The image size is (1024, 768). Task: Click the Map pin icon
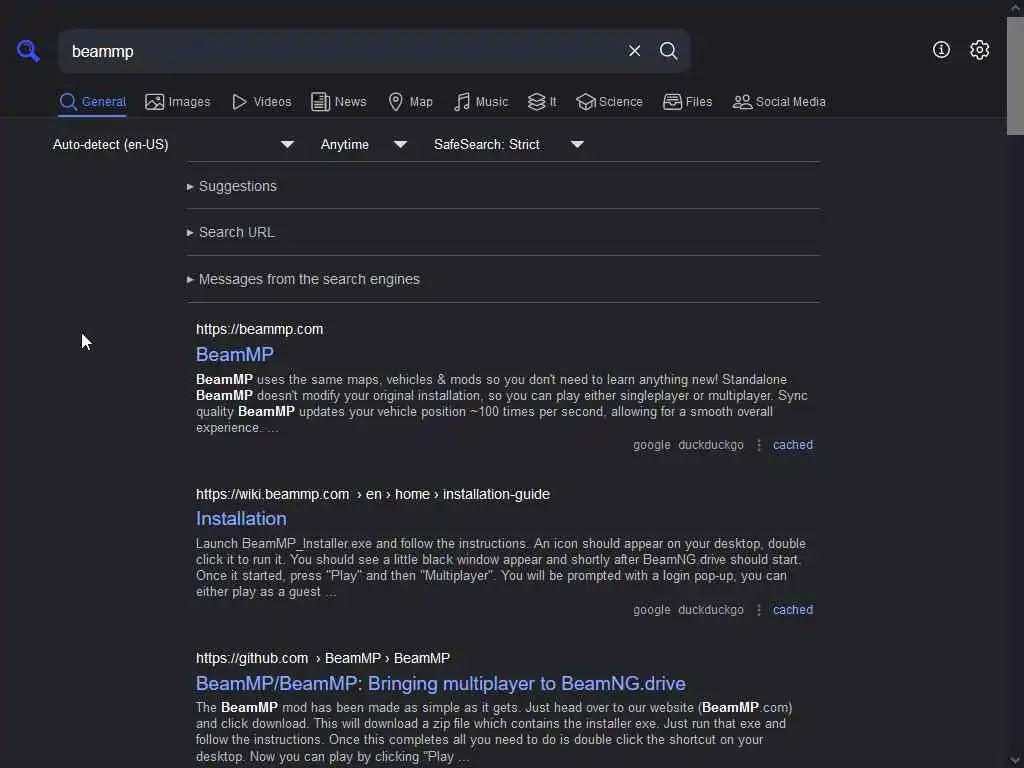[395, 102]
